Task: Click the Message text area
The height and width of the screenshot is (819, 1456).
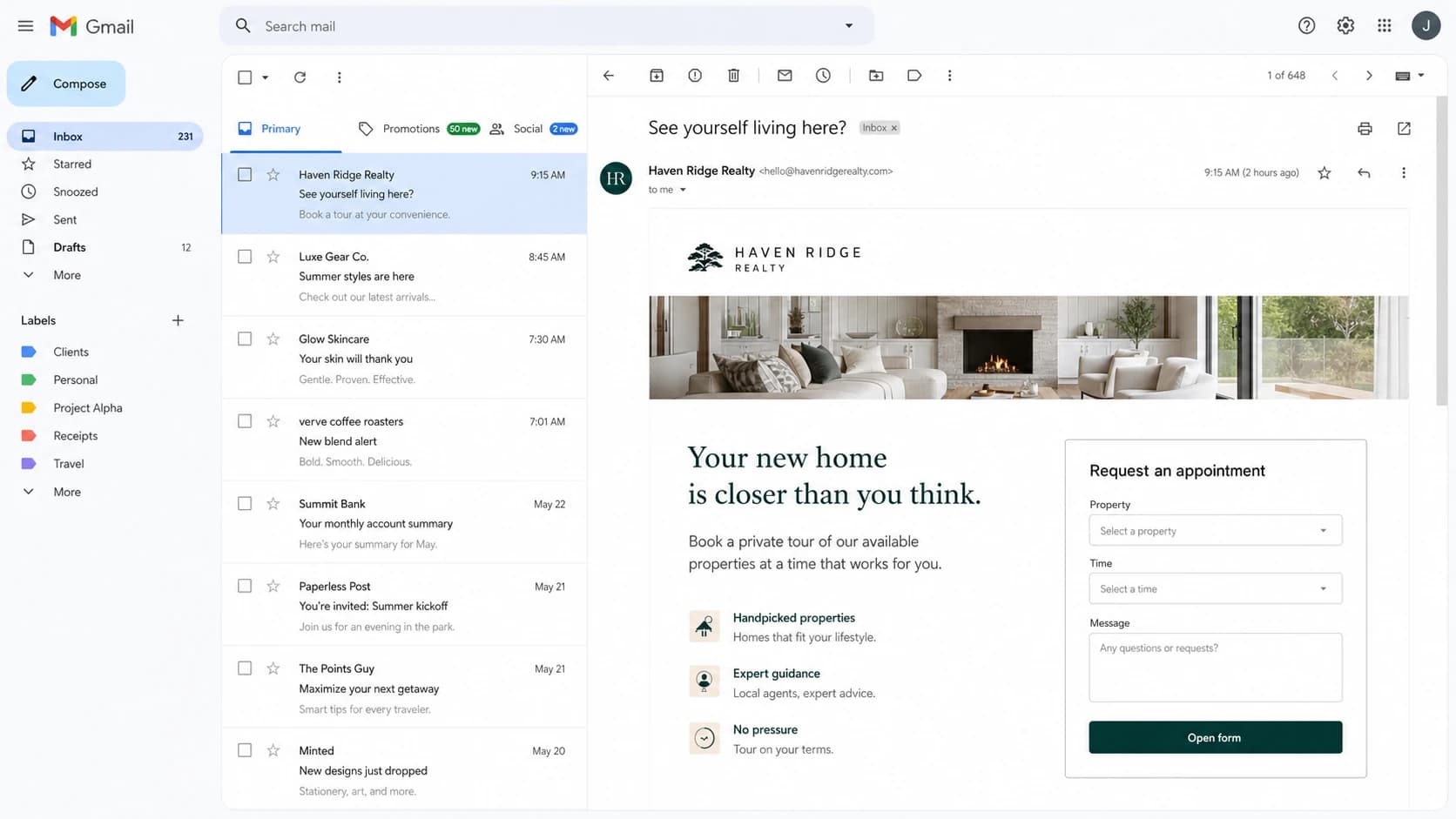Action: pos(1215,668)
